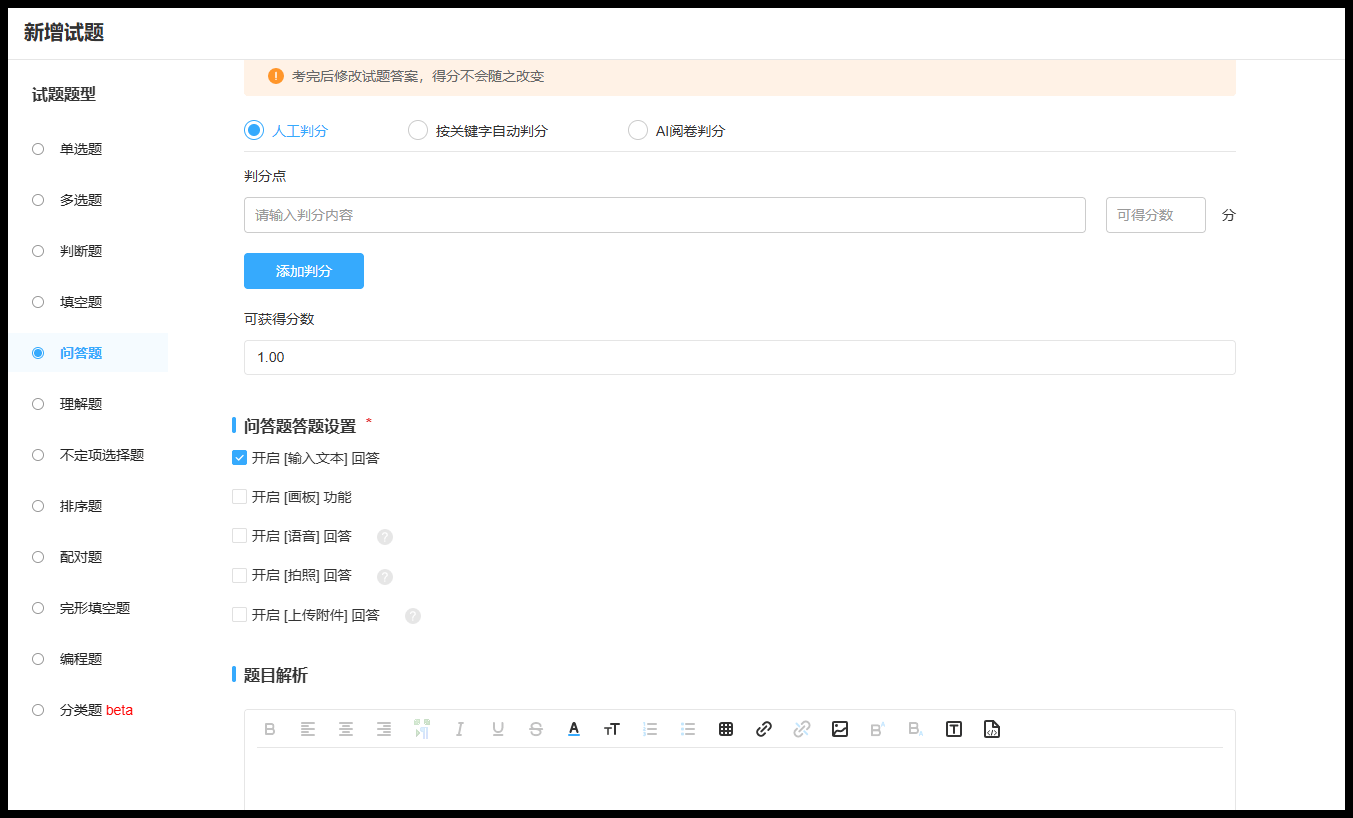Click the 添加判分 button
1353x818 pixels.
coord(304,271)
